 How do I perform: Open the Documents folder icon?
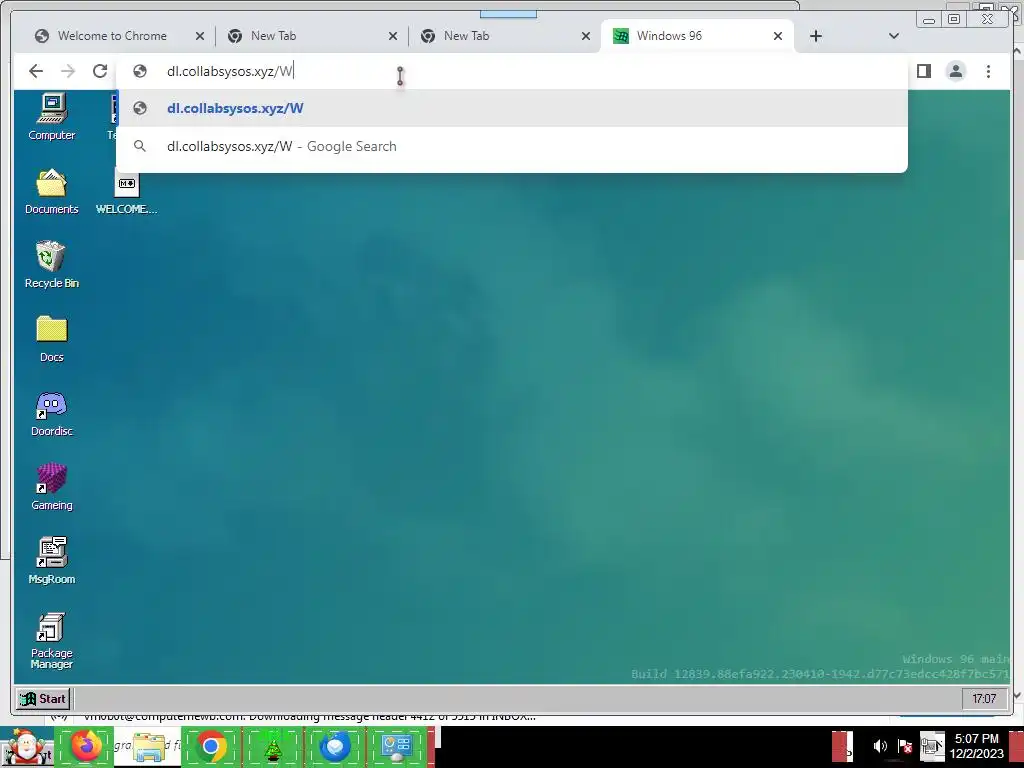tap(52, 191)
